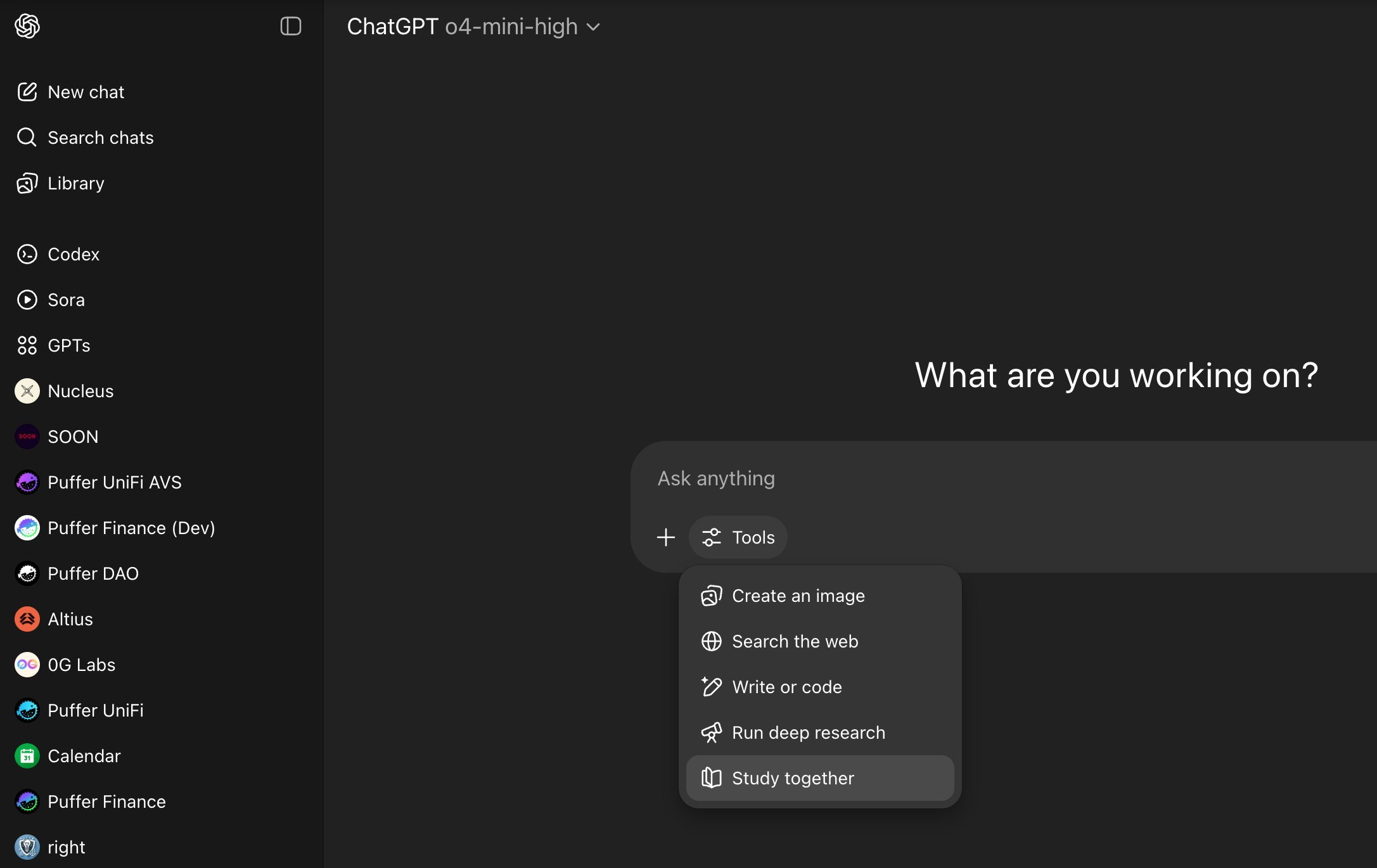
Task: Open the Codex link text
Action: tap(74, 254)
